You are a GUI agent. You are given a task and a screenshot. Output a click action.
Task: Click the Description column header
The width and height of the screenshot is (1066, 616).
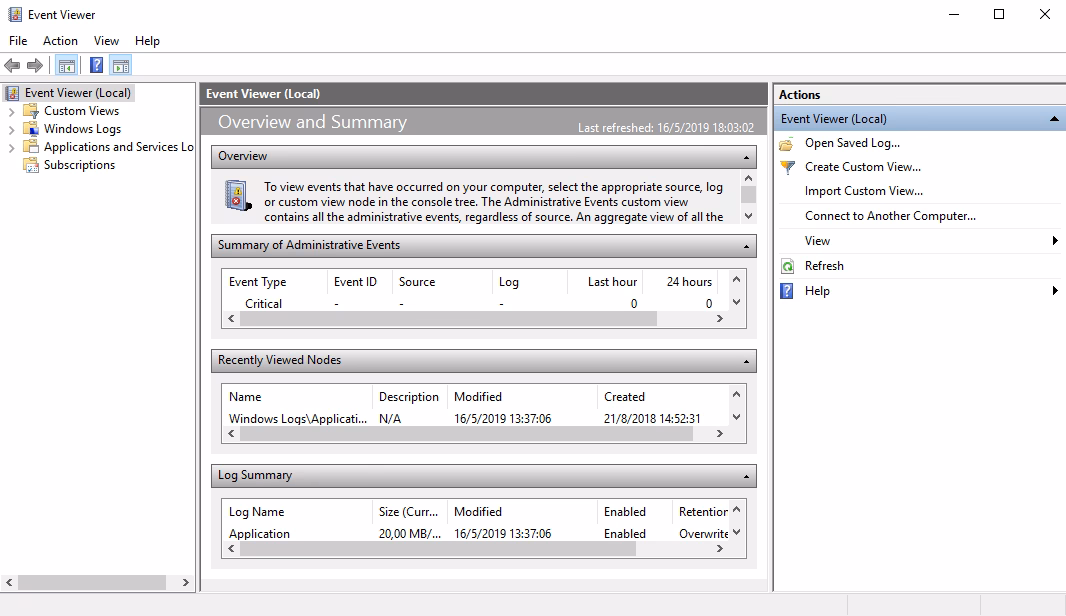409,397
